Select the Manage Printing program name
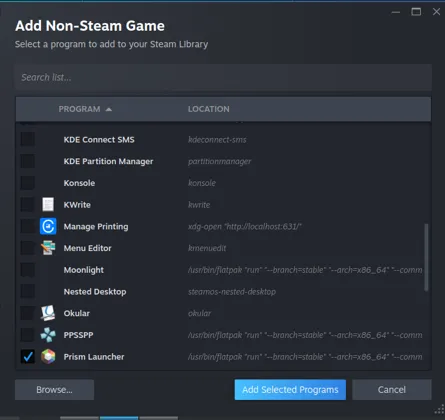 (x=96, y=227)
